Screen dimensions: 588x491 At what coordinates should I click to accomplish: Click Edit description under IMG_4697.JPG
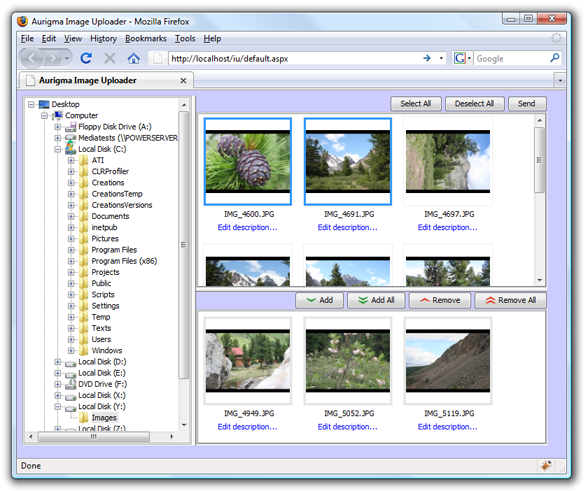coord(447,227)
